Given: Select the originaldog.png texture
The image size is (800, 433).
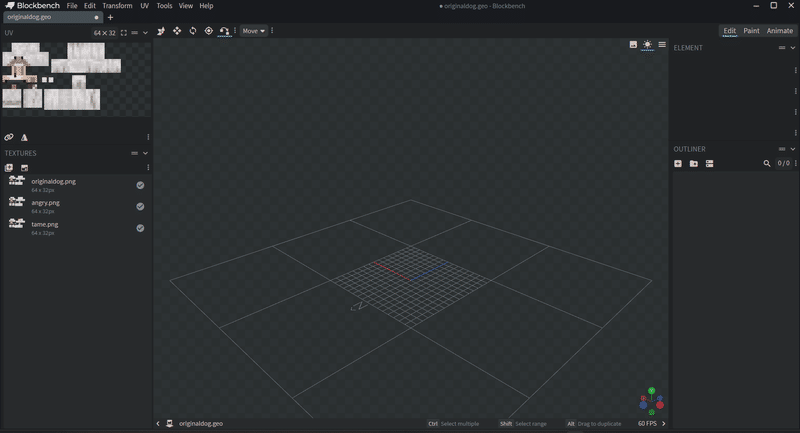Looking at the screenshot, I should coord(77,185).
